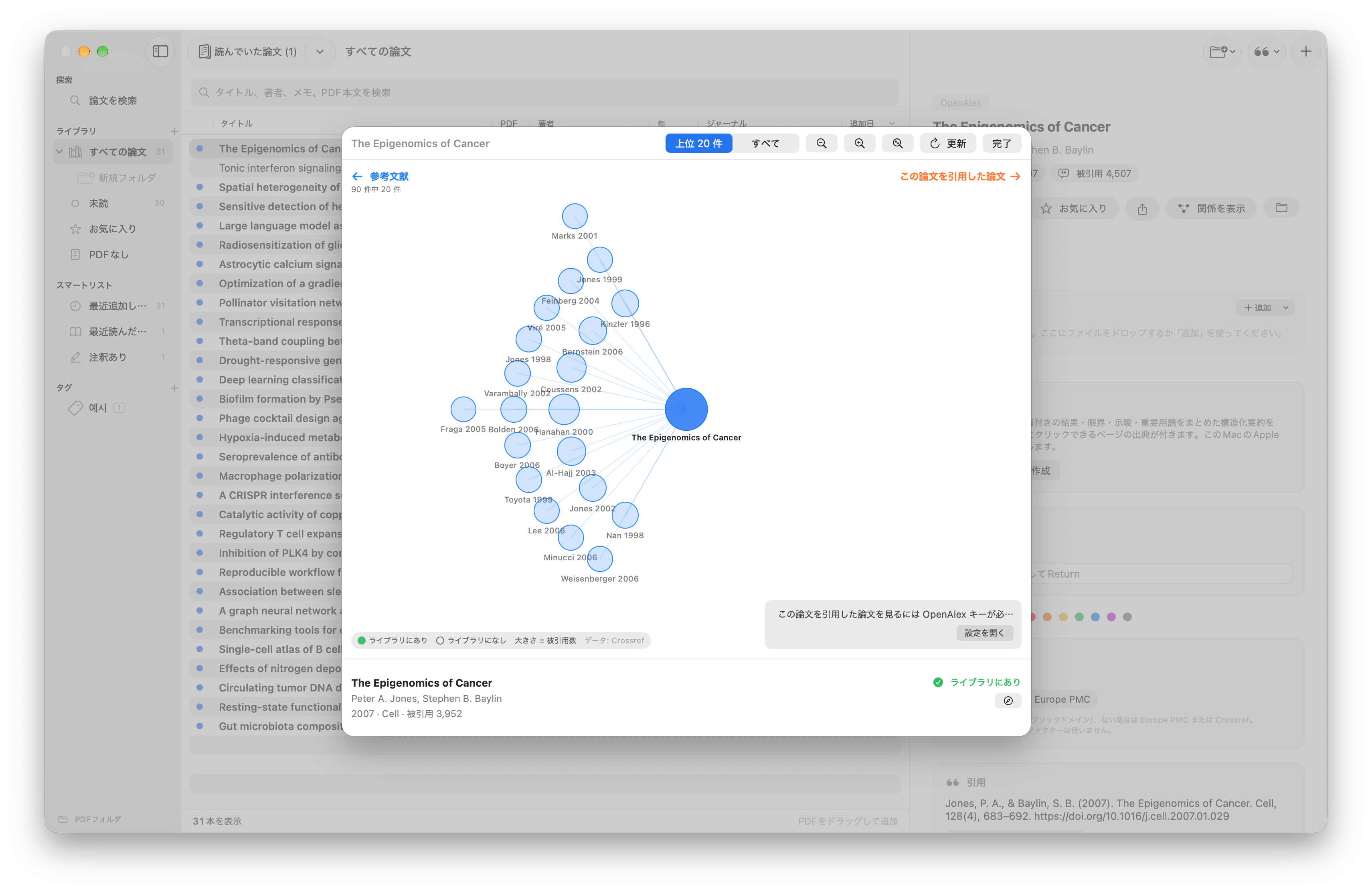
Task: Click the Hanahan 2000 graph node
Action: pyautogui.click(x=564, y=410)
